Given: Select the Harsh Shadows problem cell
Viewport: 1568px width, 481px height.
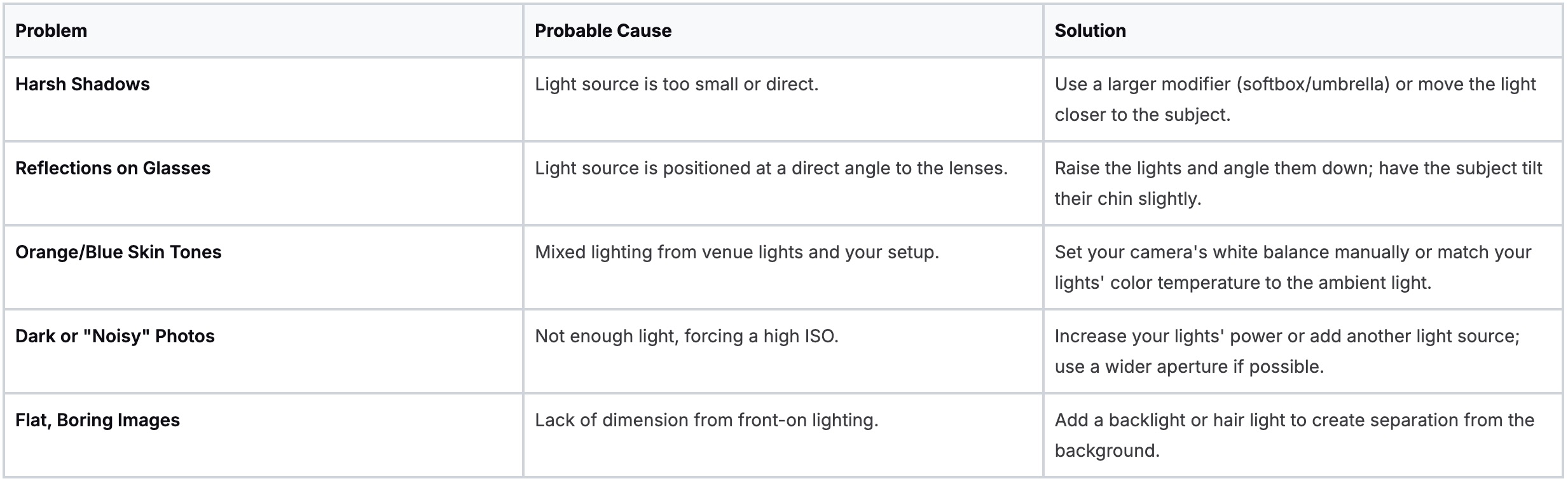Looking at the screenshot, I should click(x=83, y=84).
